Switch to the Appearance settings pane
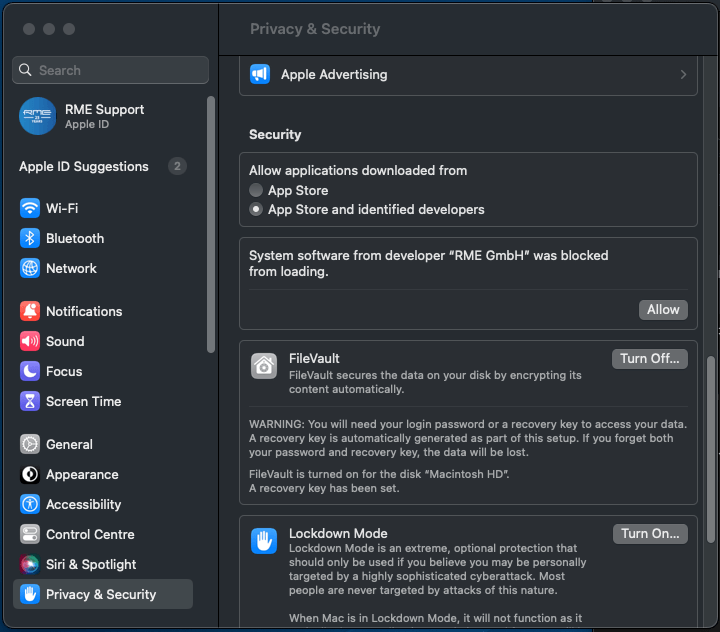This screenshot has height=632, width=720. coord(82,474)
